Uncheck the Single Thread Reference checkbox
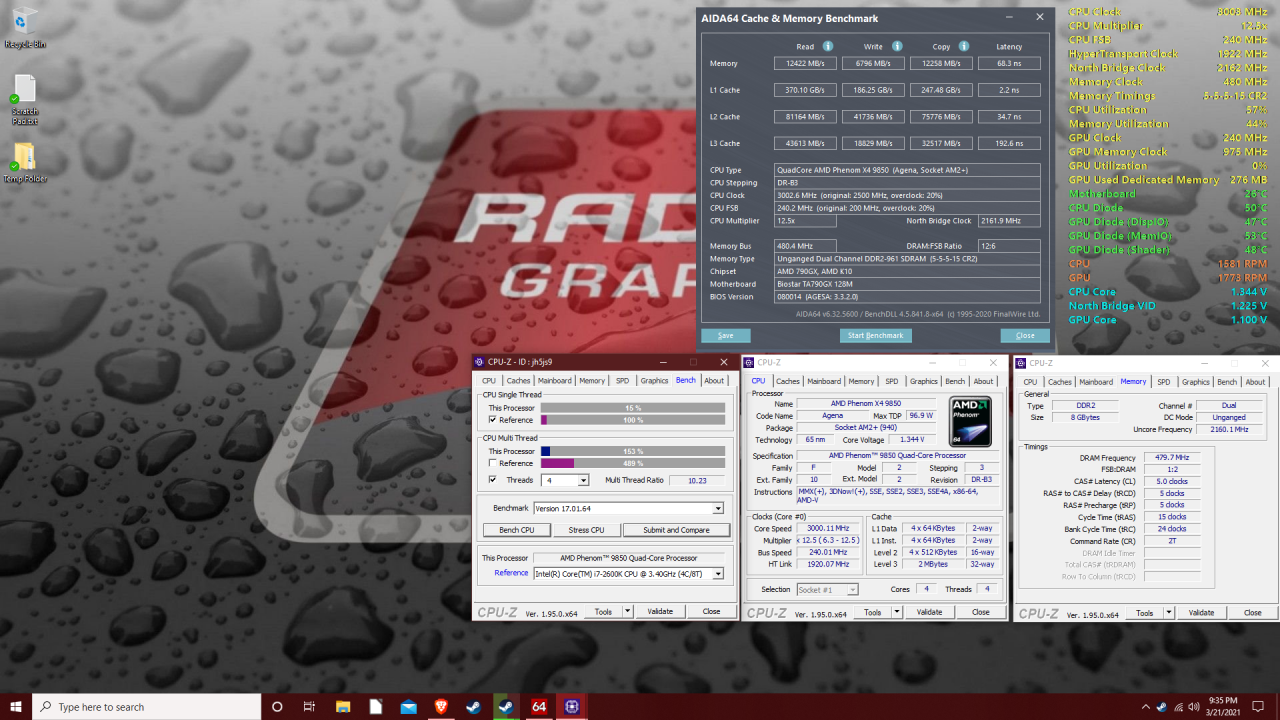This screenshot has height=720, width=1280. click(492, 420)
